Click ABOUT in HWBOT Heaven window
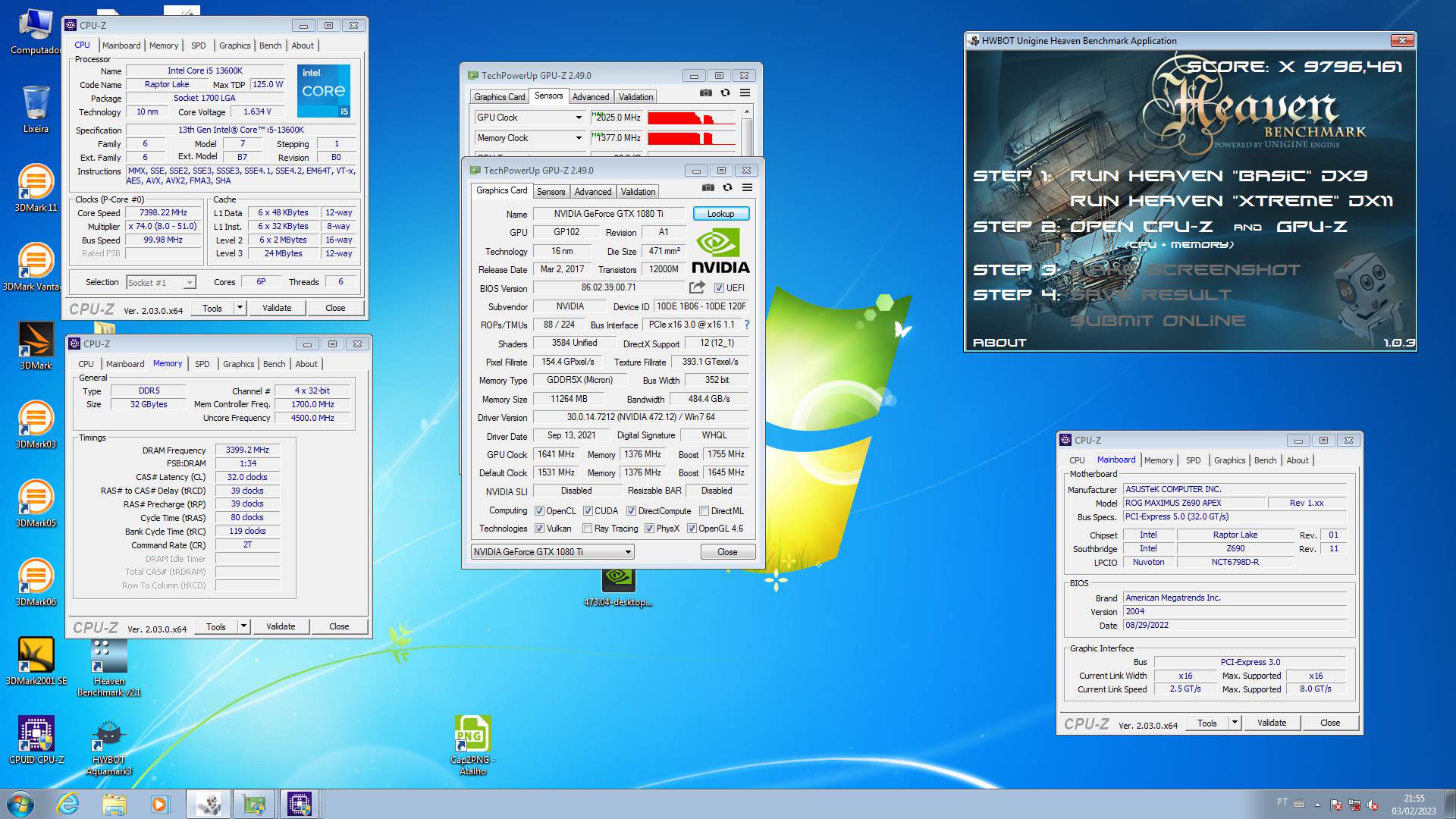The image size is (1456, 819). click(x=999, y=343)
